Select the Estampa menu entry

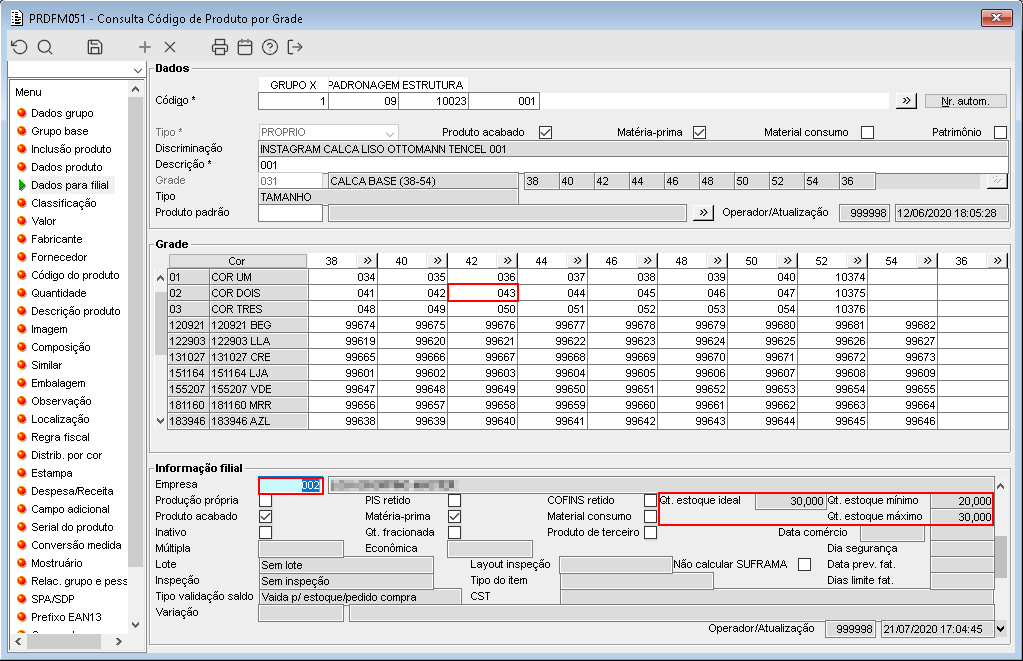point(52,473)
